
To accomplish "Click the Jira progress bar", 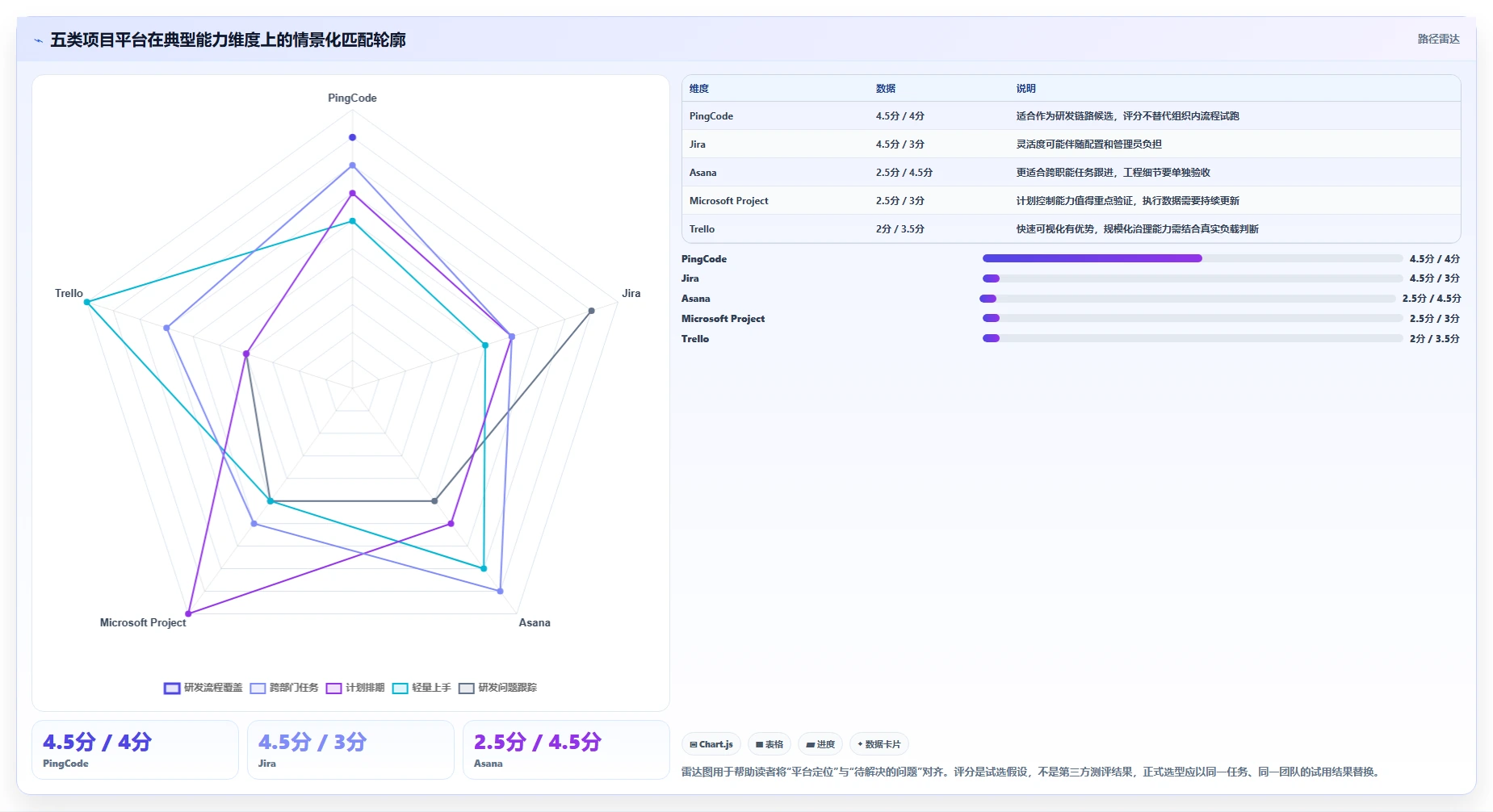I will click(x=1192, y=278).
